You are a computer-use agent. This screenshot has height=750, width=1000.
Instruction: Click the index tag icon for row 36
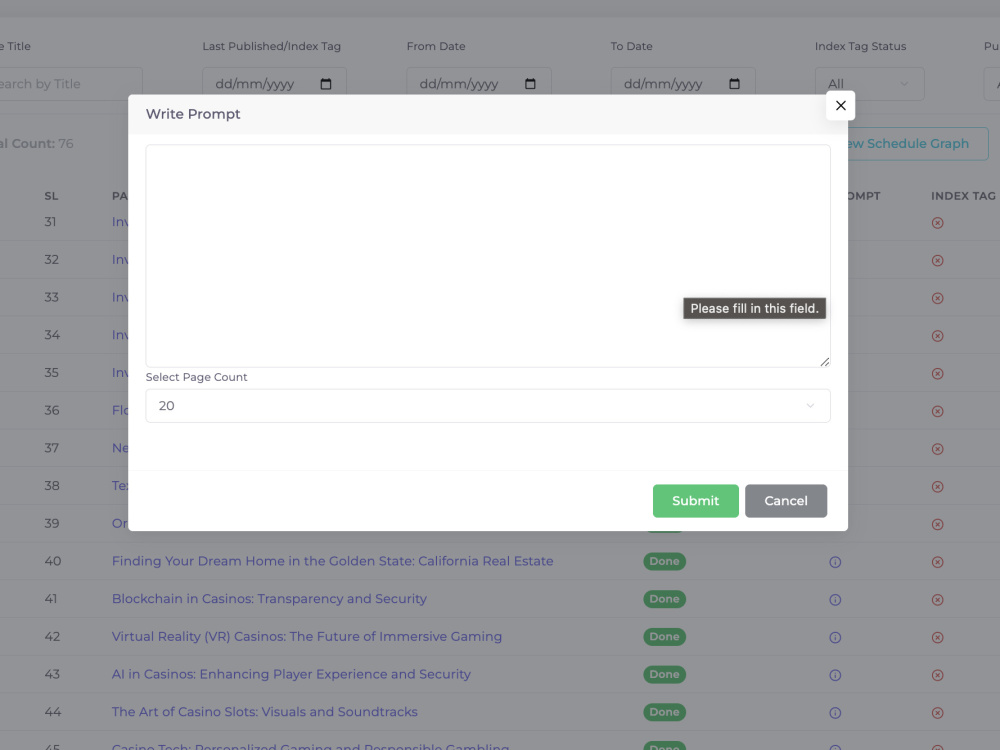pos(938,411)
